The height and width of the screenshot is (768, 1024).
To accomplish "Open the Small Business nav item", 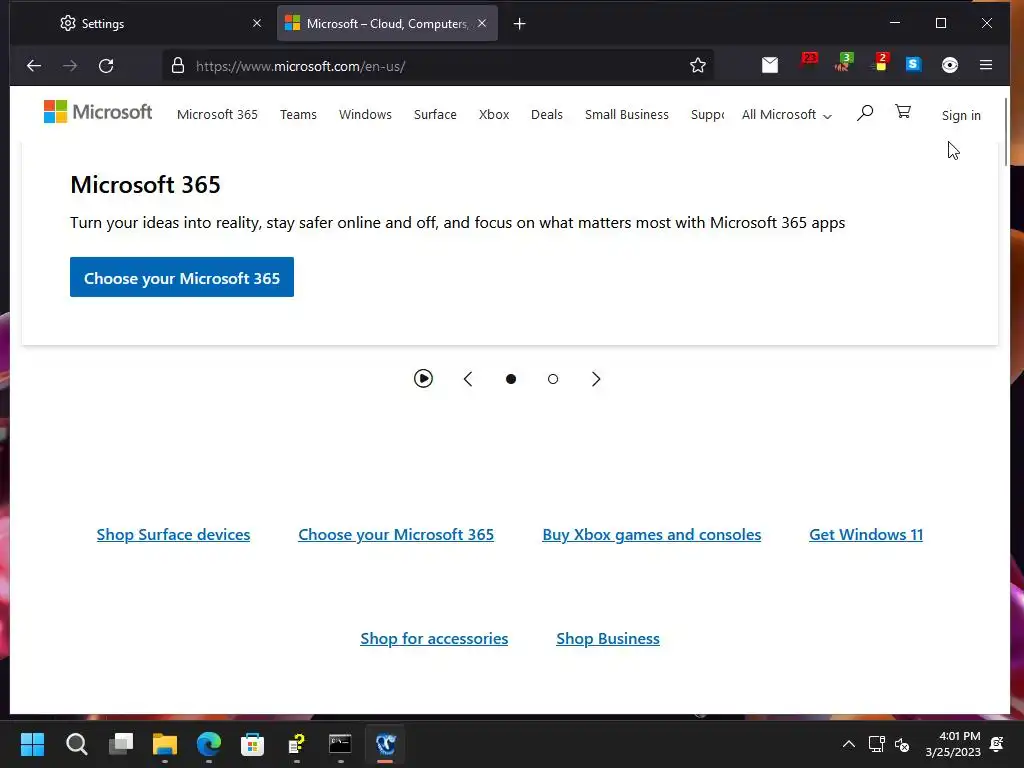I will coord(627,114).
